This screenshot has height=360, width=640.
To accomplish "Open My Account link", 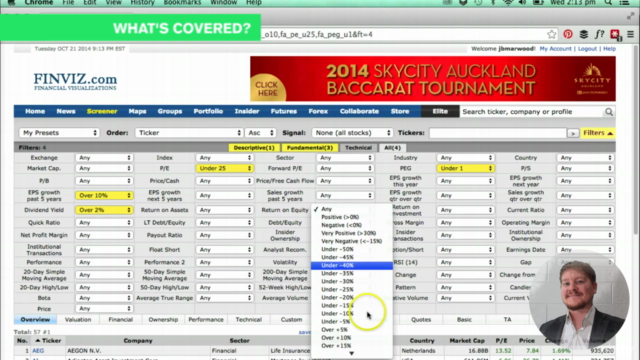I will click(556, 49).
